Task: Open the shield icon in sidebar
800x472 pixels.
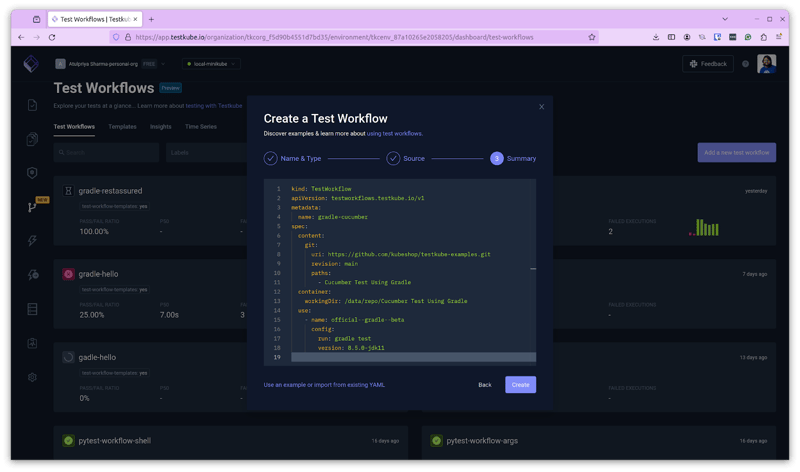Action: [32, 173]
